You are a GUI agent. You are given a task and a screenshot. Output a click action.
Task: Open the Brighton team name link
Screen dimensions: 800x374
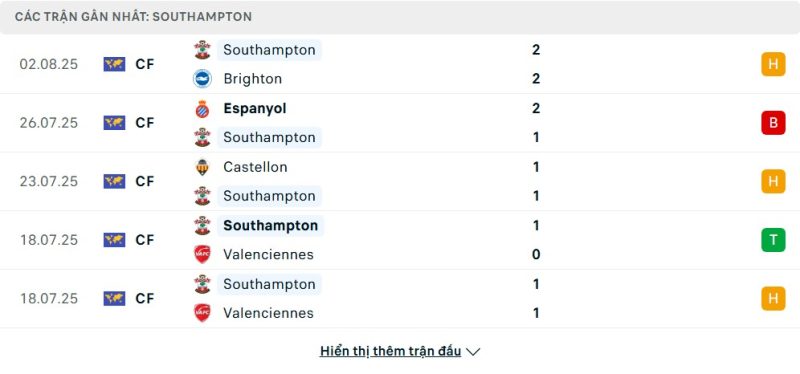click(253, 79)
